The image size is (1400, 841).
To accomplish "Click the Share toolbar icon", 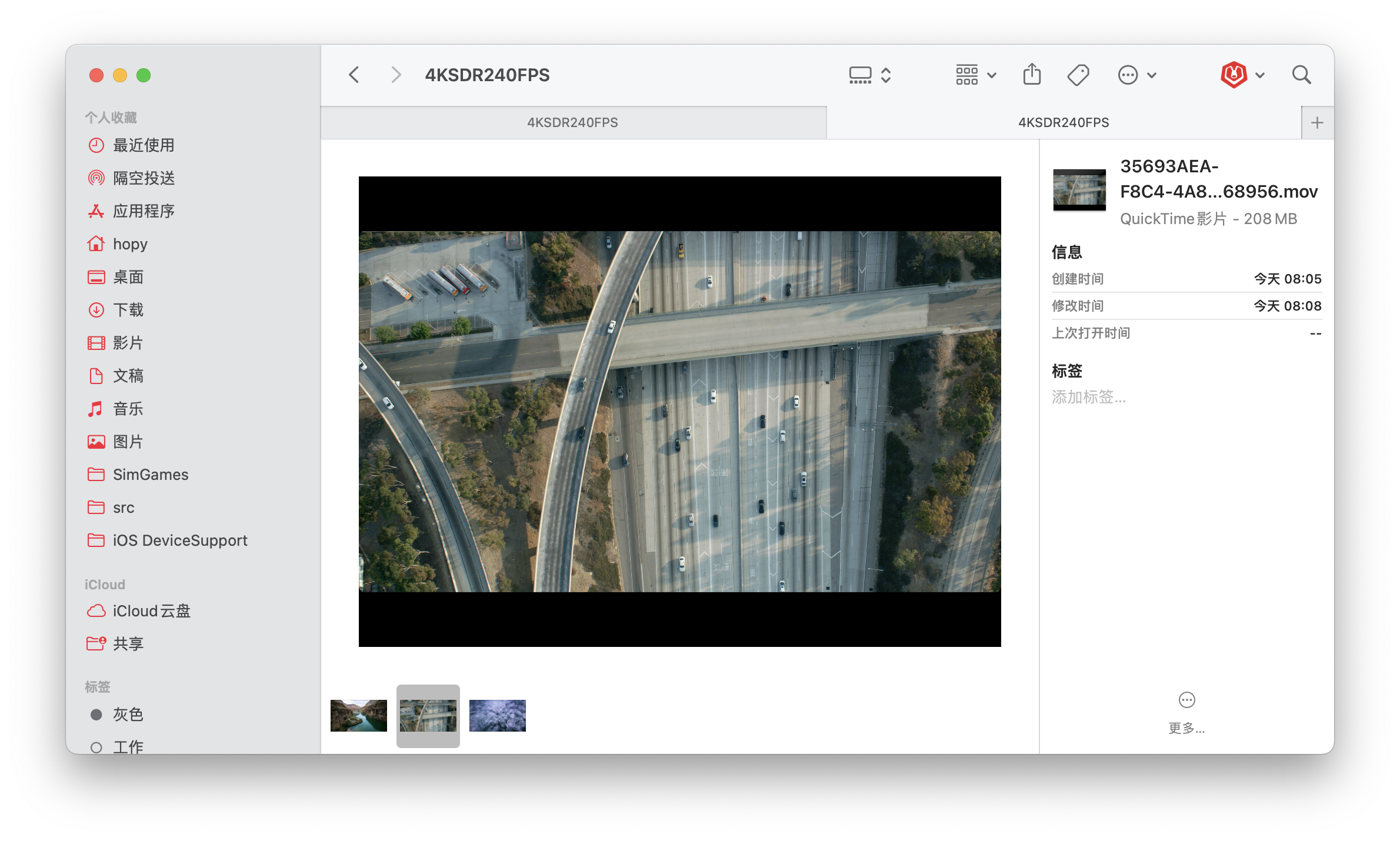I will [x=1032, y=75].
